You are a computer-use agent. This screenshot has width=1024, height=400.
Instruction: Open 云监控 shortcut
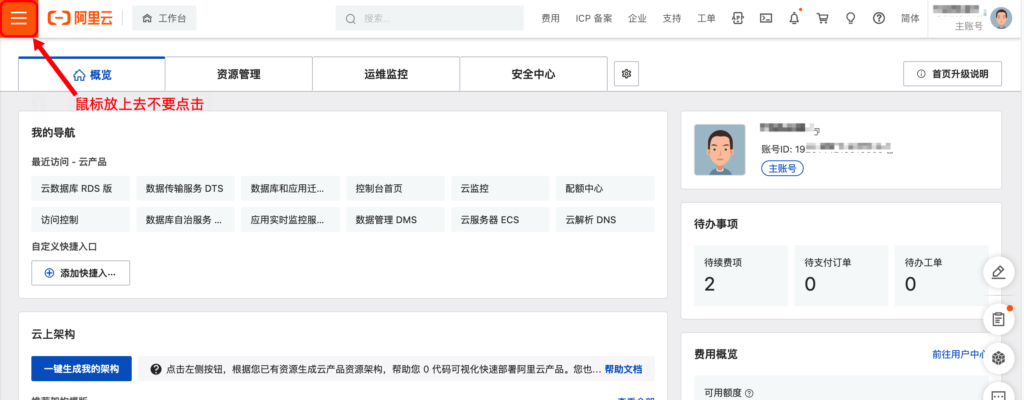(500, 188)
